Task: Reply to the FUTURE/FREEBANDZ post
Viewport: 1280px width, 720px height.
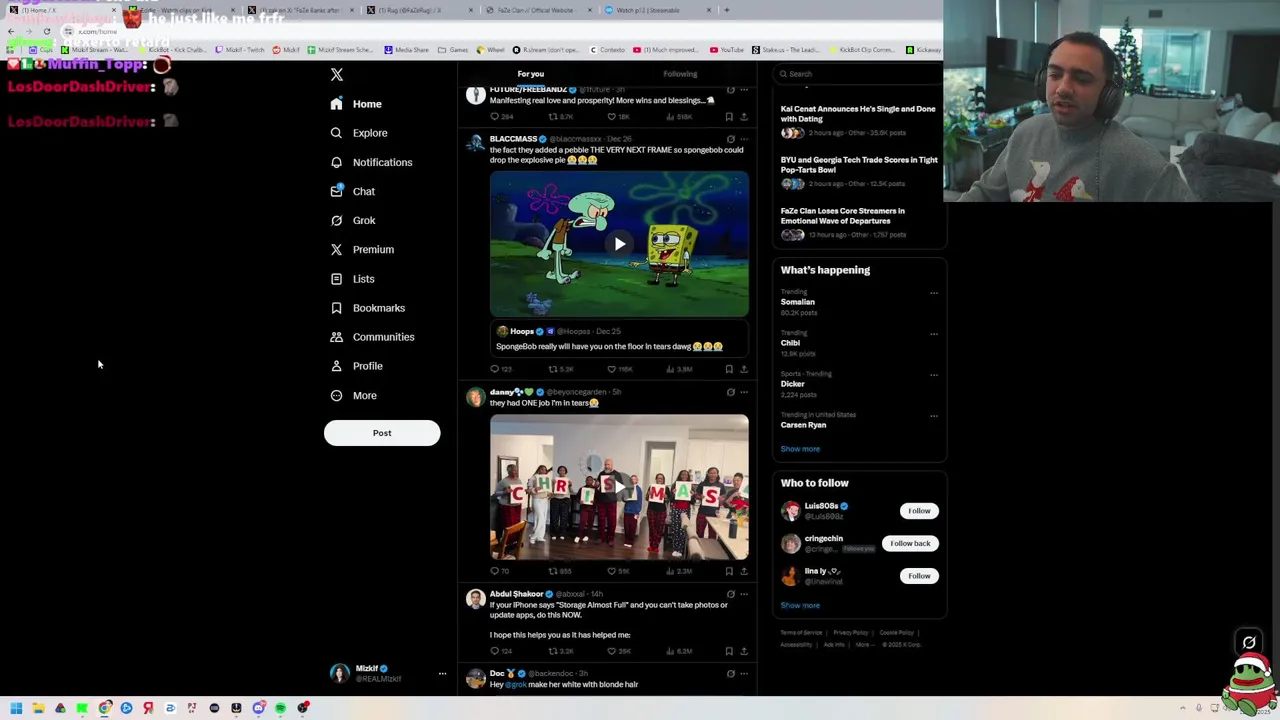Action: click(500, 117)
